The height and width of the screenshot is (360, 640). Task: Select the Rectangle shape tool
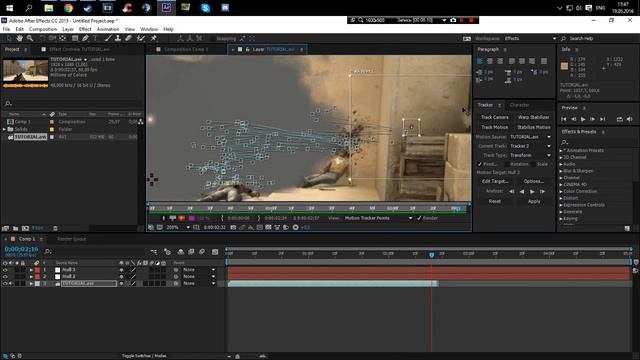[75, 38]
